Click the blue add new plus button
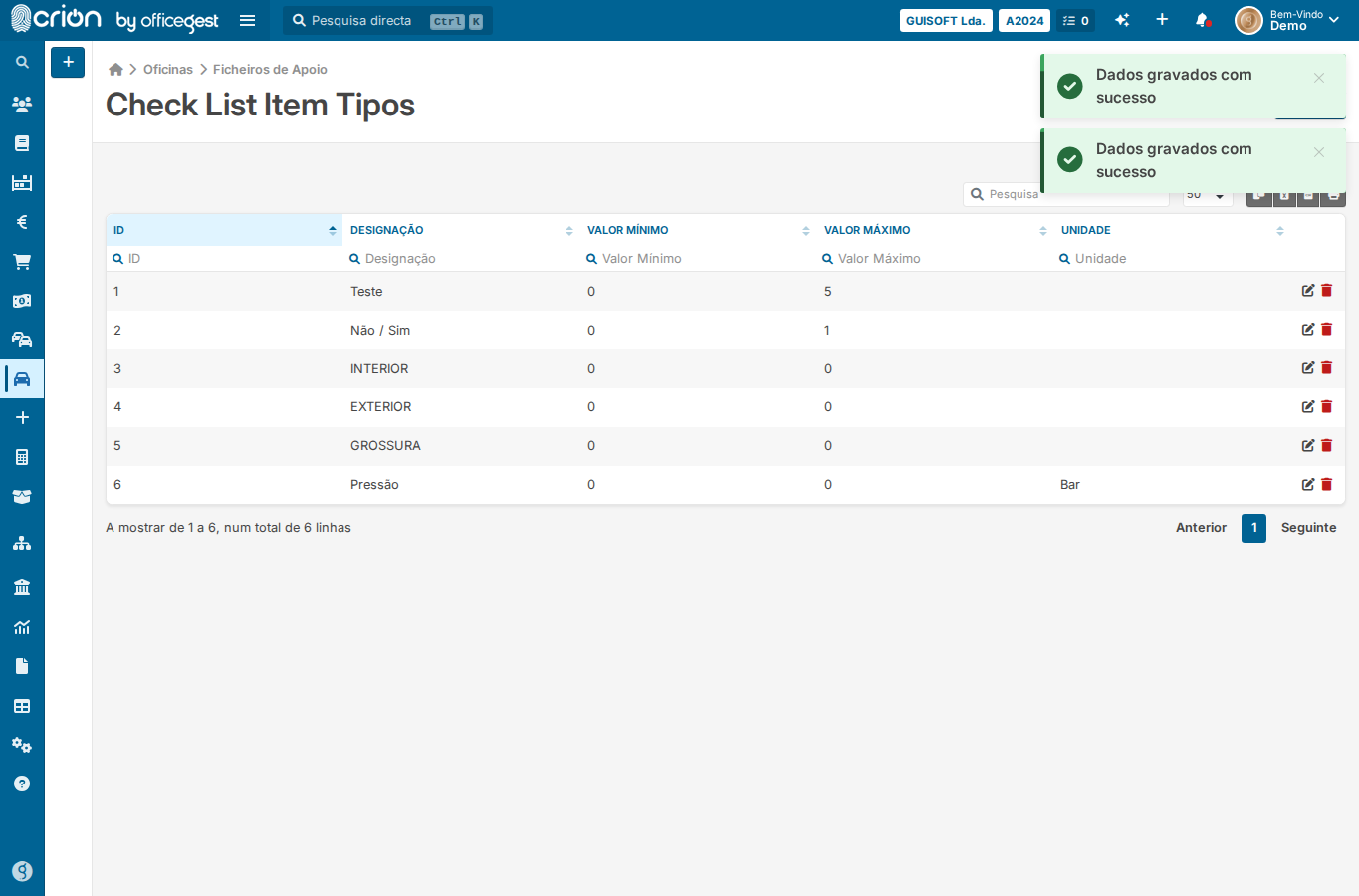The height and width of the screenshot is (896, 1359). [x=68, y=62]
